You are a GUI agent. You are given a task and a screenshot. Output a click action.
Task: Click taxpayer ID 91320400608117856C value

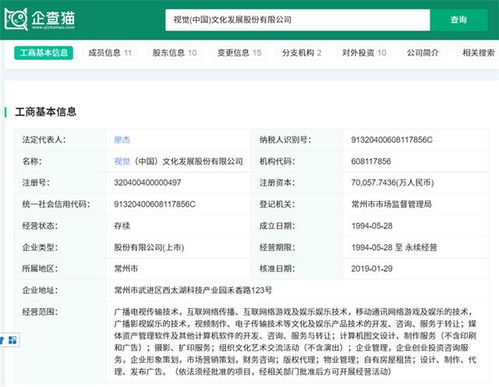[392, 140]
